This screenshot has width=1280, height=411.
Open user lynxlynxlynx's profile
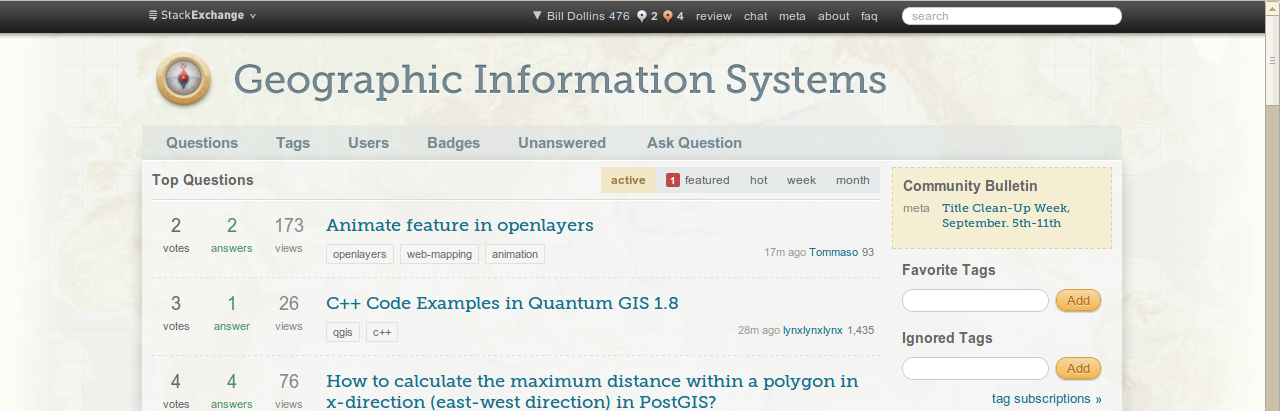click(813, 330)
